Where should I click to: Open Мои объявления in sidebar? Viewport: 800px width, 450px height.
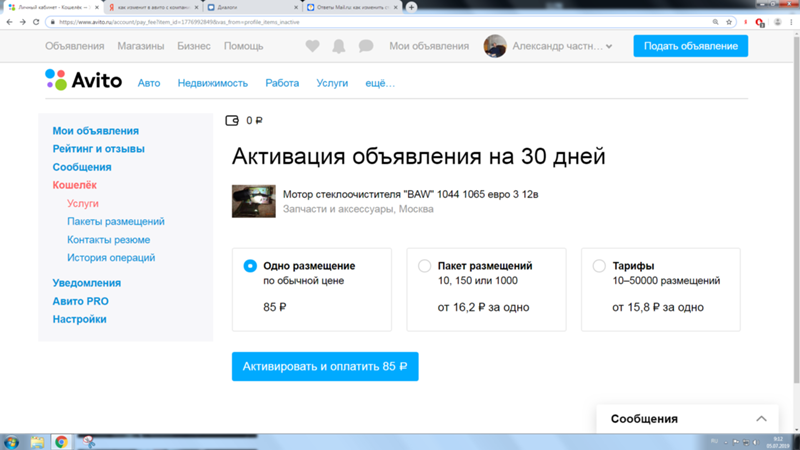(95, 131)
